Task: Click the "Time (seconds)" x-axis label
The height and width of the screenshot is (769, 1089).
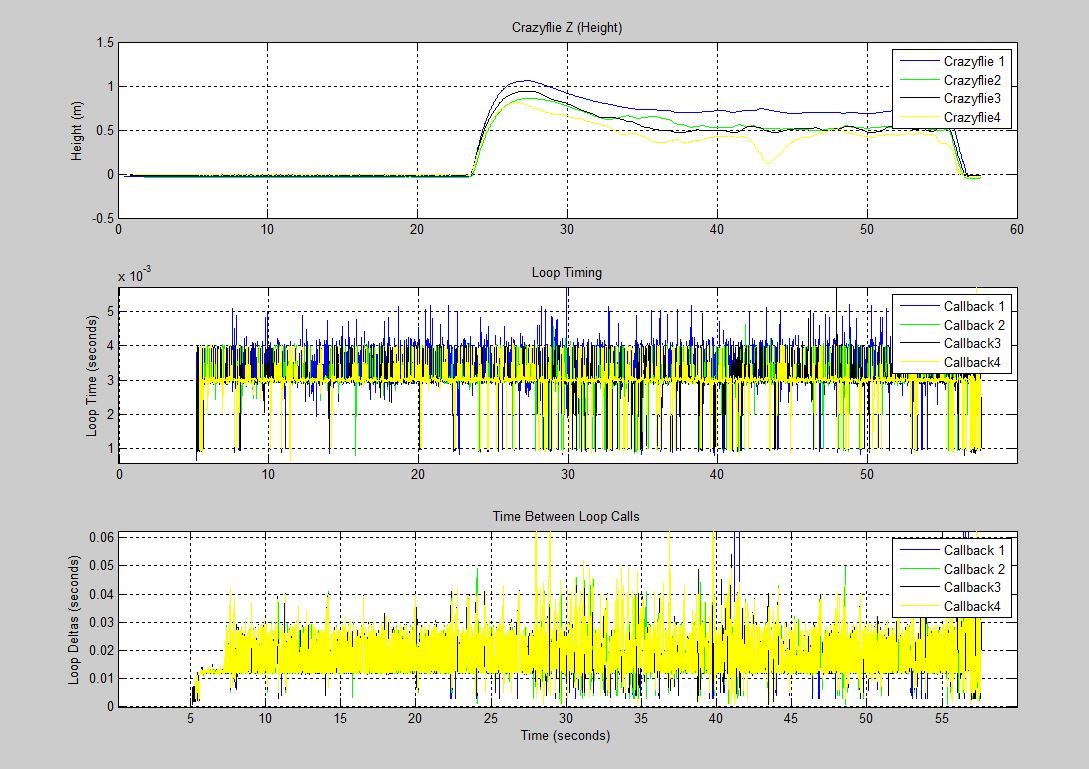Action: click(x=567, y=736)
